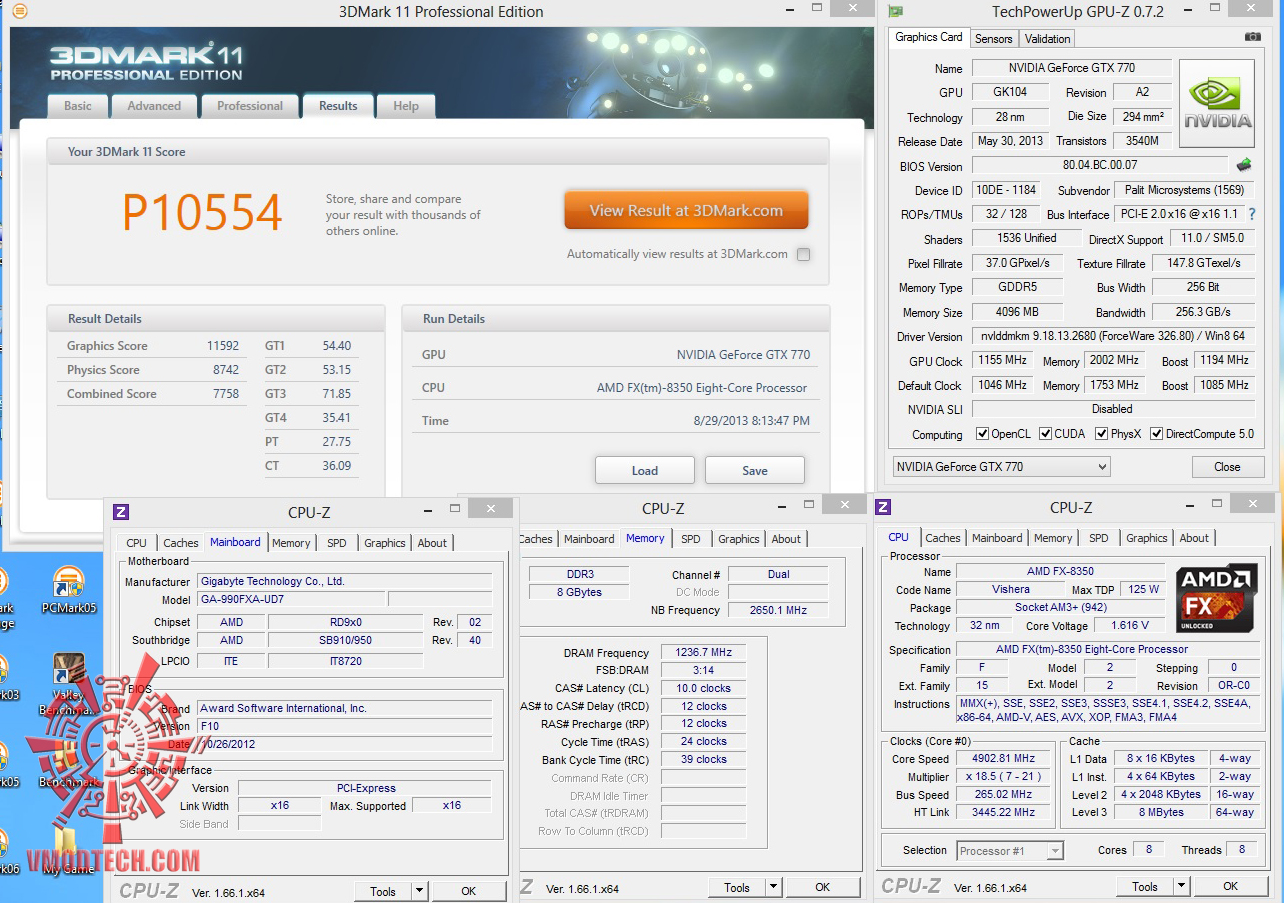Switch to the Basic tab in 3DMark

coord(77,106)
